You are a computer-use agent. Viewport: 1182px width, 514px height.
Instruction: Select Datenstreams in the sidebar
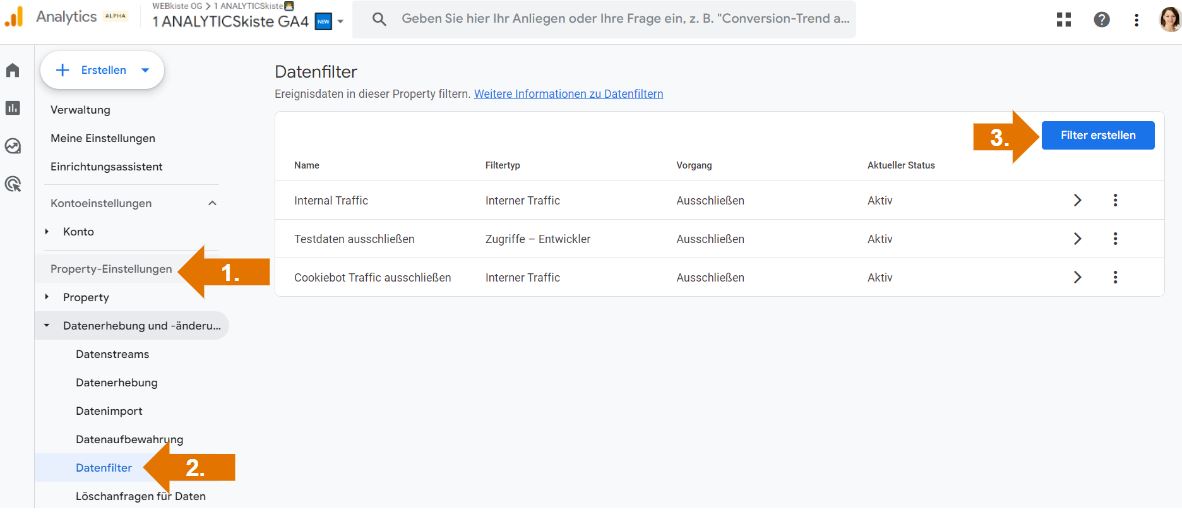tap(112, 354)
